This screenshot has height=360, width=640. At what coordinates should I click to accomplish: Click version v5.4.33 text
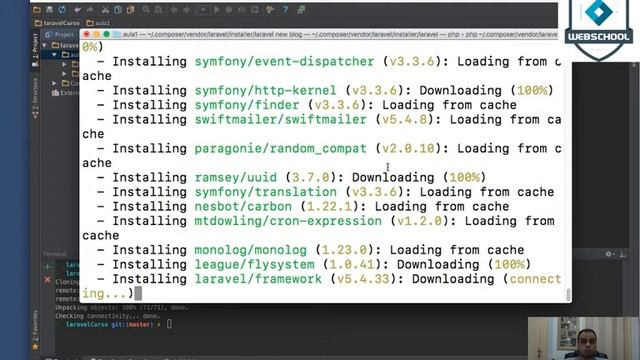pyautogui.click(x=363, y=279)
